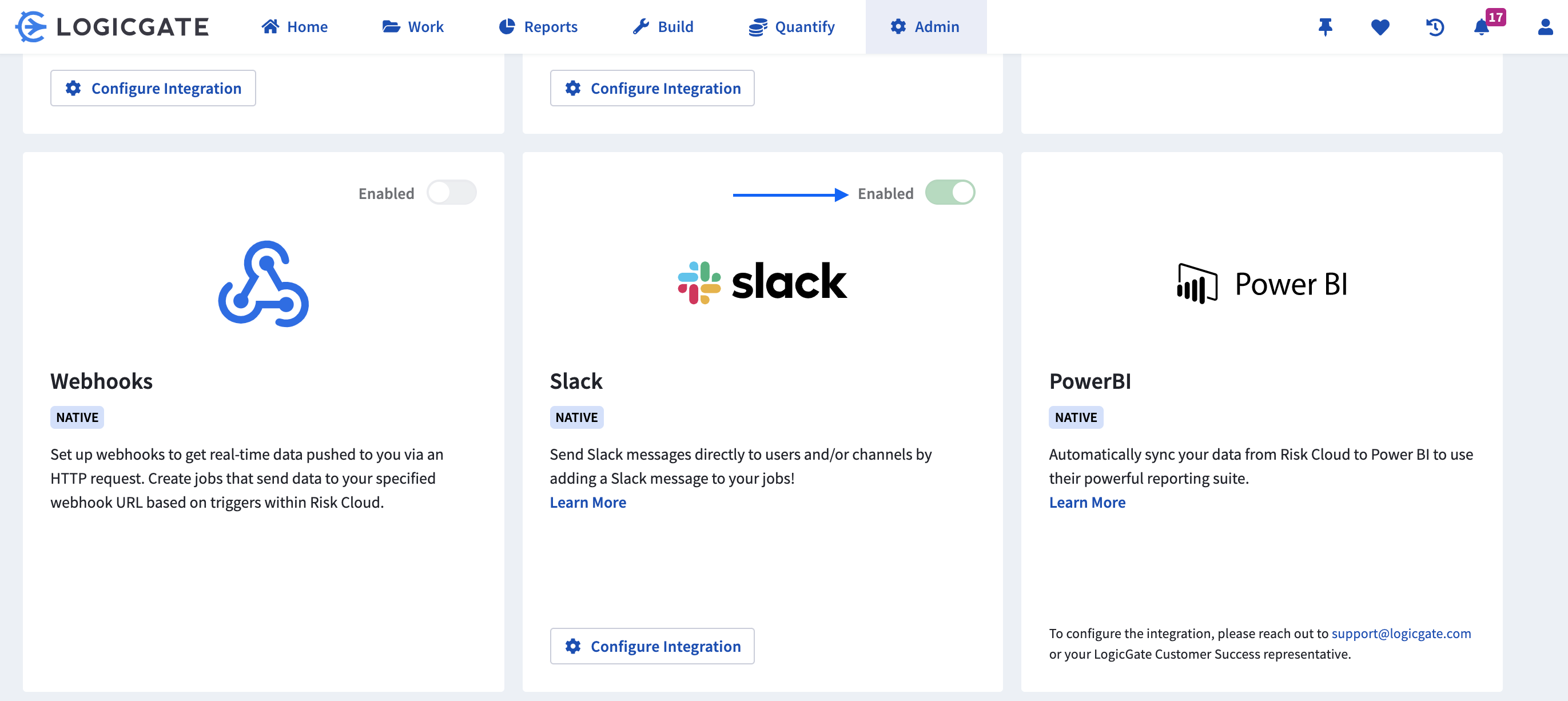
Task: Open notifications bell with 17 badge
Action: tap(1483, 27)
